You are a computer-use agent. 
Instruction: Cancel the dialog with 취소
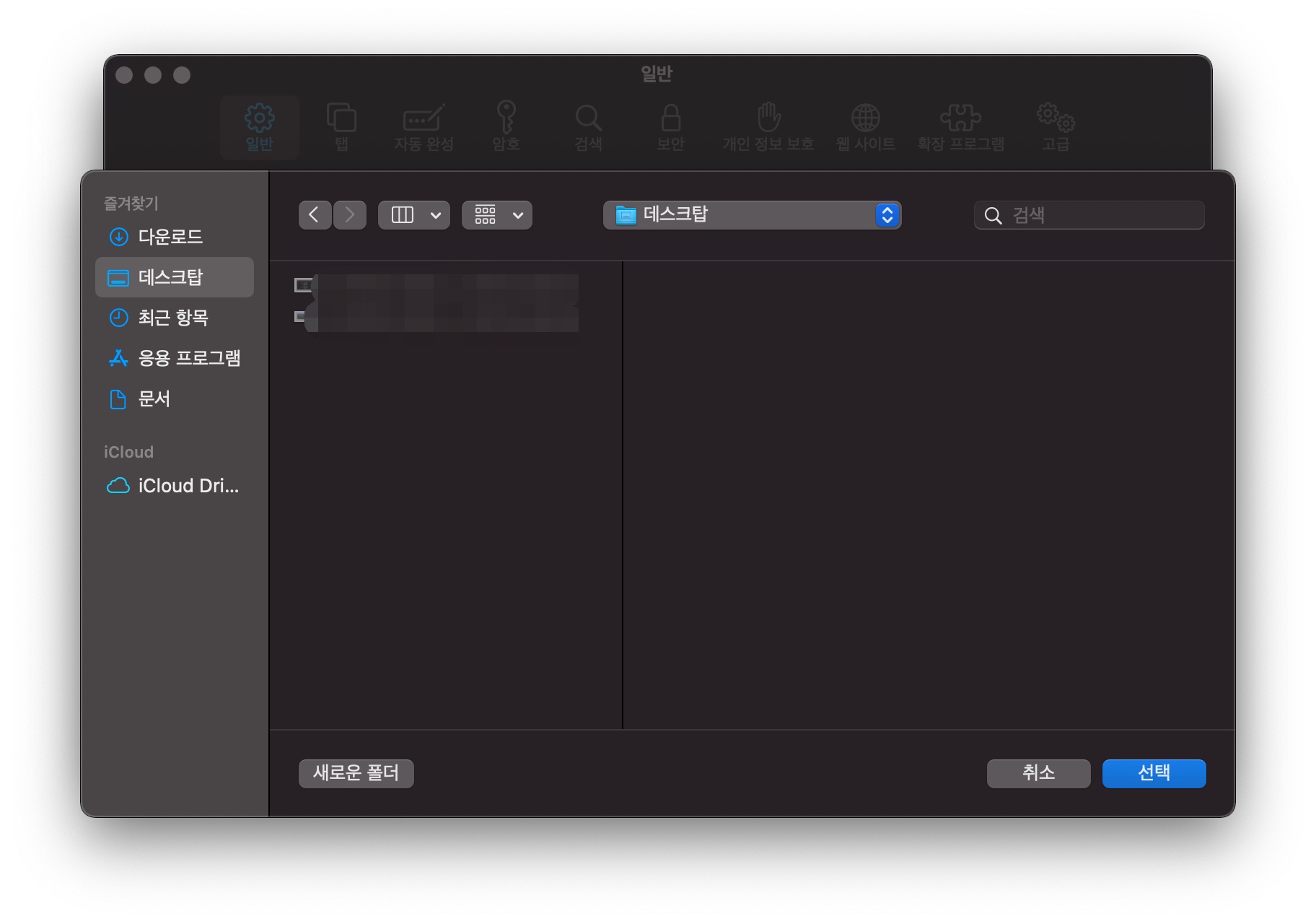(x=1038, y=773)
